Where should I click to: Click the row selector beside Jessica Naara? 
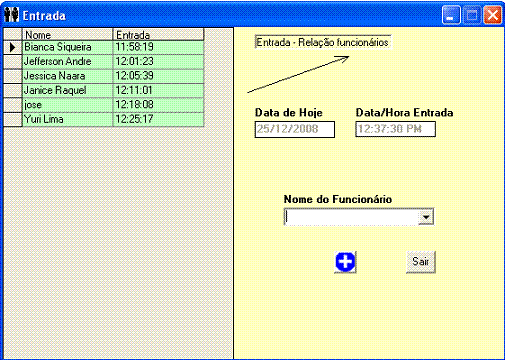coord(13,76)
